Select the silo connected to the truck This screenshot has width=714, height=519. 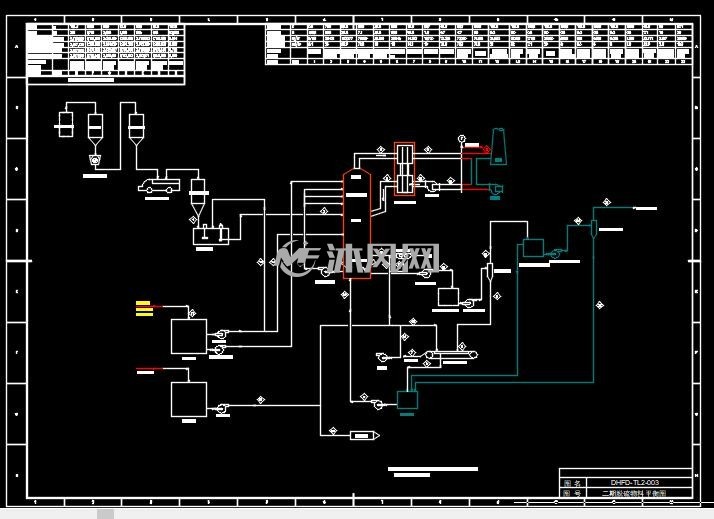click(136, 130)
